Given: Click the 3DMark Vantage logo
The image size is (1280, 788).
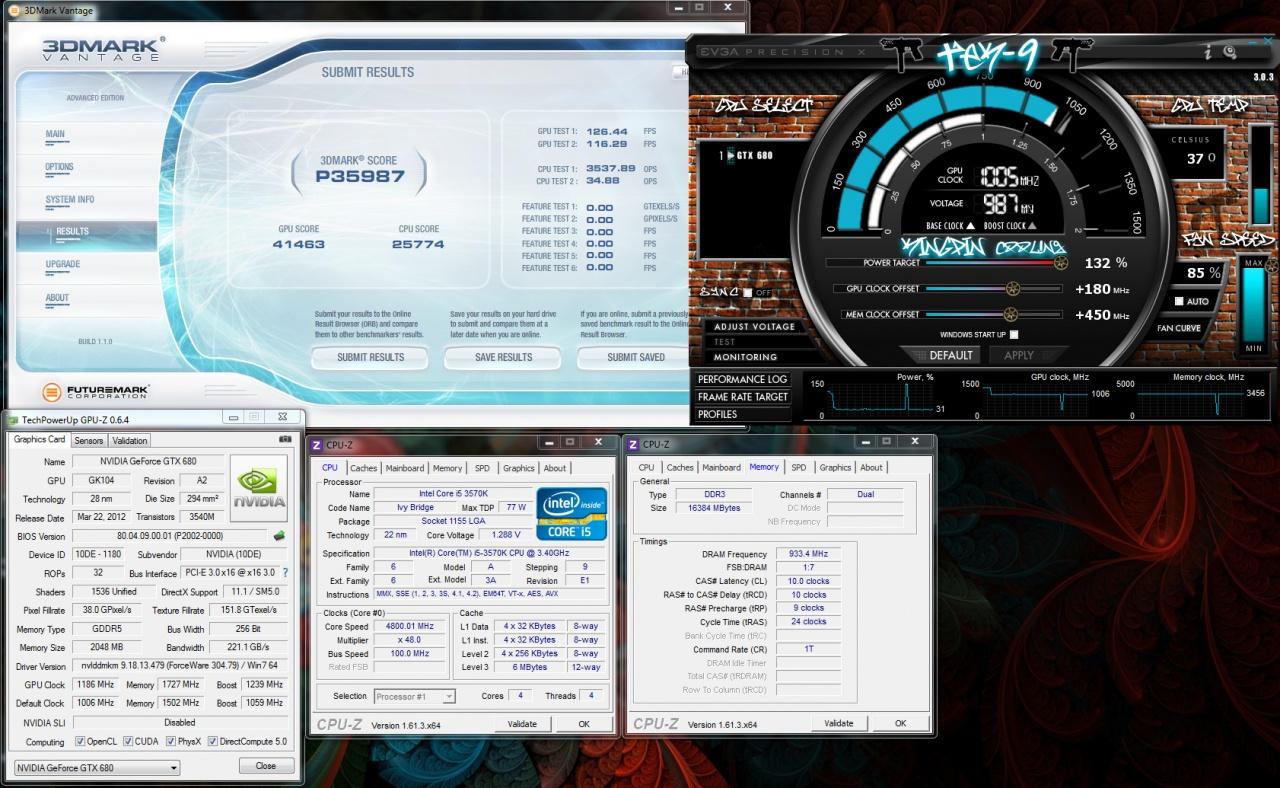Looking at the screenshot, I should tap(103, 50).
